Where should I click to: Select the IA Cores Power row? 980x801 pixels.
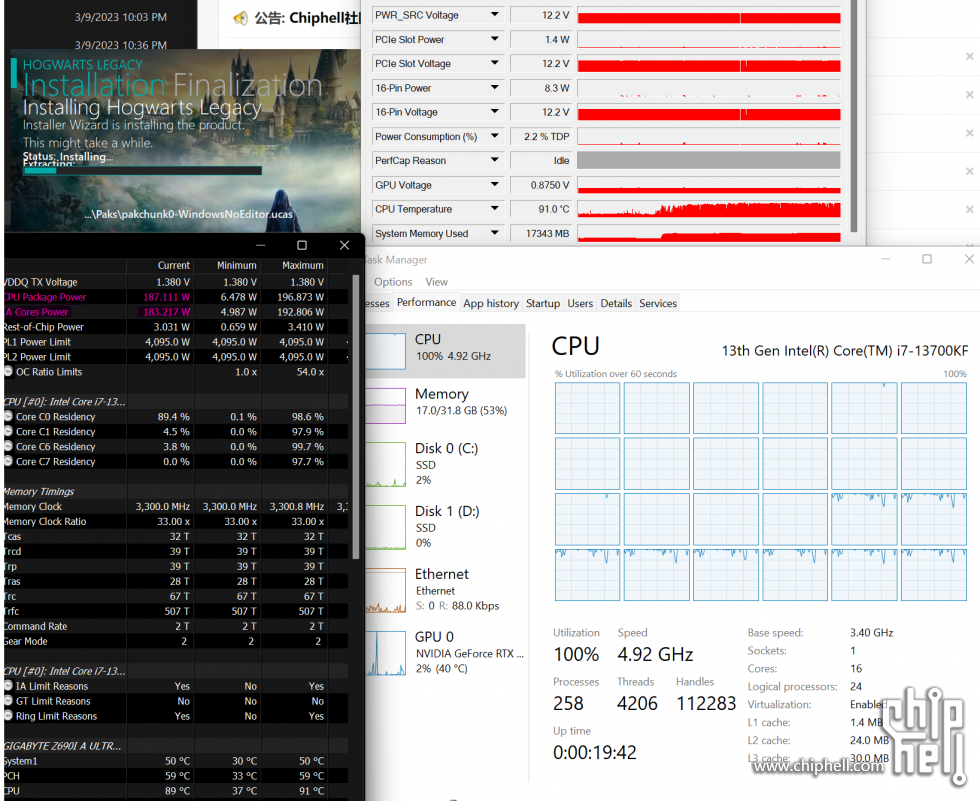176,312
